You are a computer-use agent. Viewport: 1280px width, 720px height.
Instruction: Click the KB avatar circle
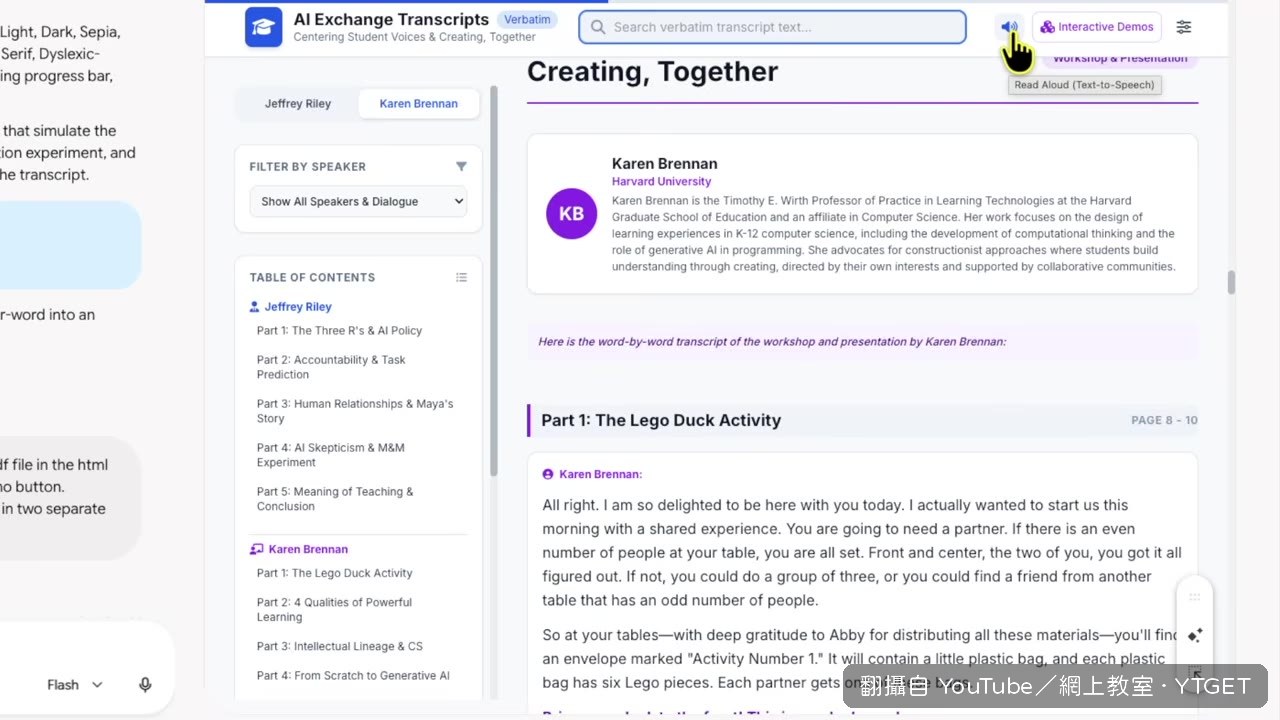571,214
